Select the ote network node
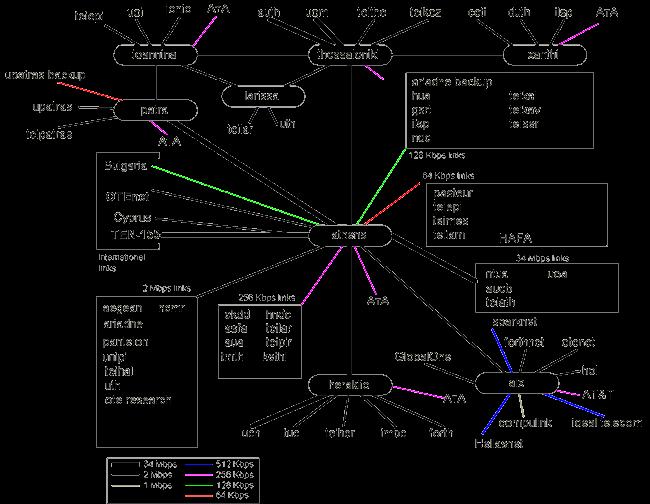 pos(517,383)
